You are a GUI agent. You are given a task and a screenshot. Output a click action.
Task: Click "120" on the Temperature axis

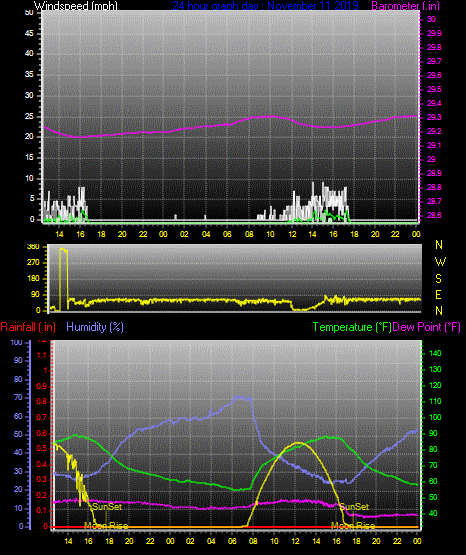pyautogui.click(x=435, y=385)
